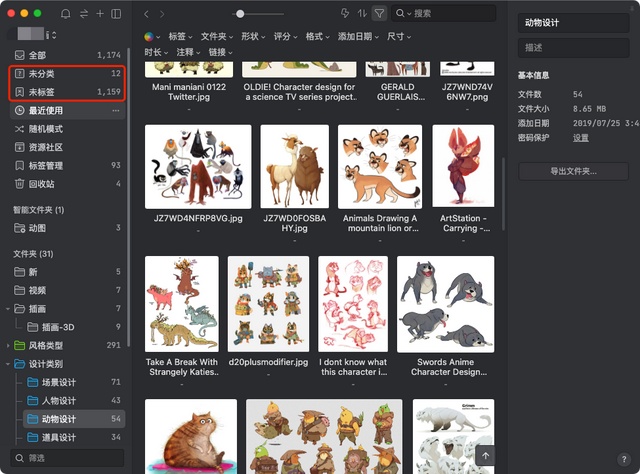Open the 视频 folder

click(x=67, y=290)
